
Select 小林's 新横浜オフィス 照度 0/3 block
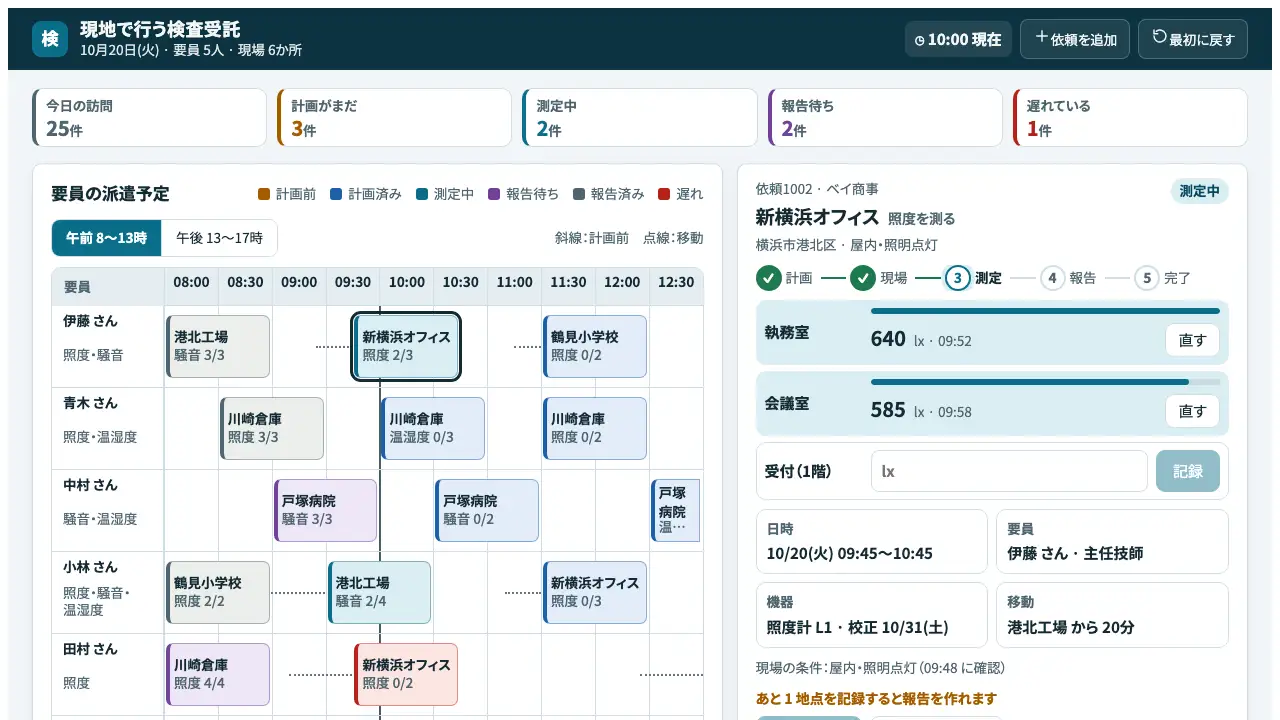tap(595, 593)
